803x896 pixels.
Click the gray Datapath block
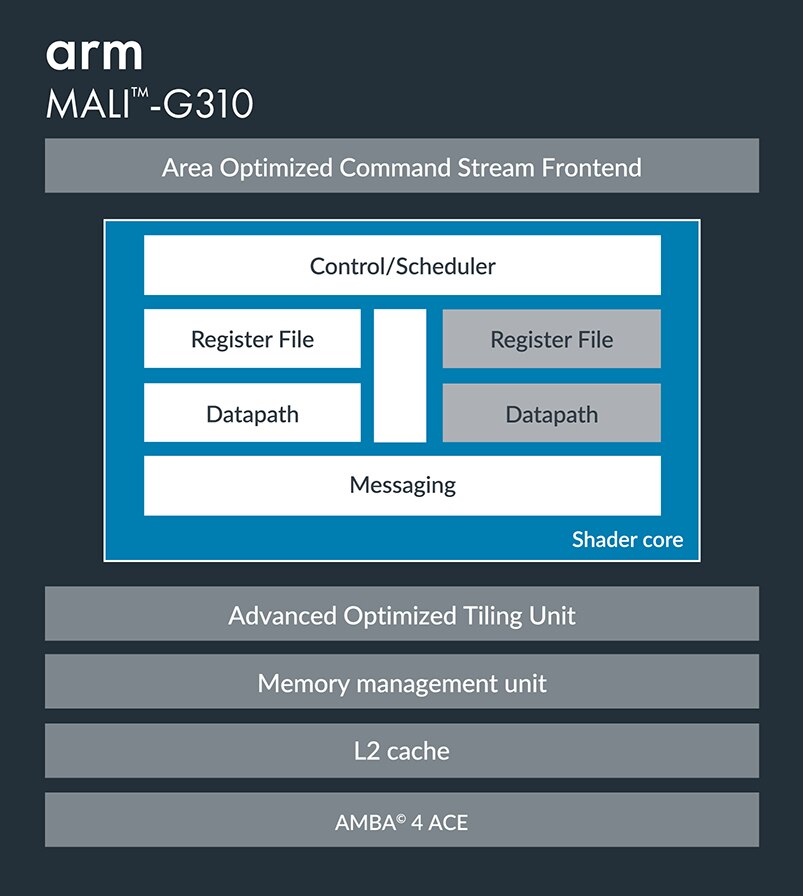pyautogui.click(x=551, y=413)
